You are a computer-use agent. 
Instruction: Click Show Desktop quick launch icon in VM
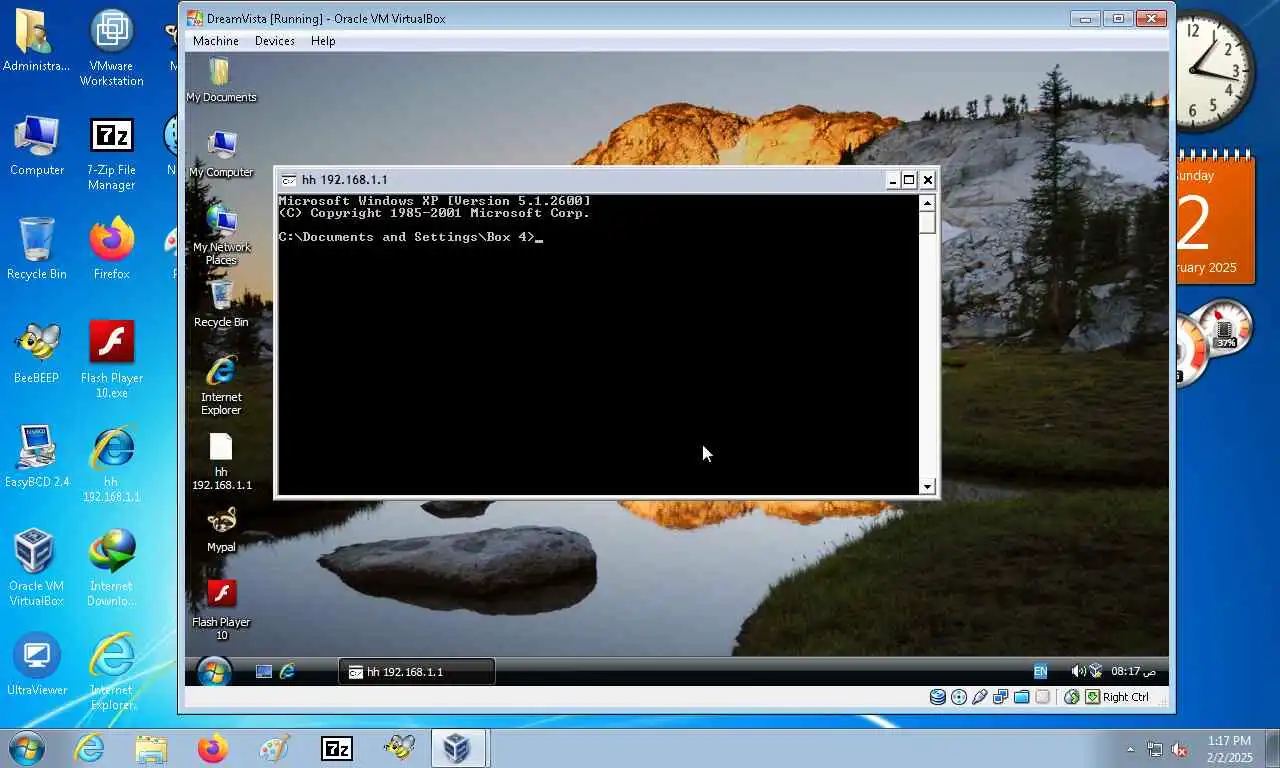coord(264,672)
